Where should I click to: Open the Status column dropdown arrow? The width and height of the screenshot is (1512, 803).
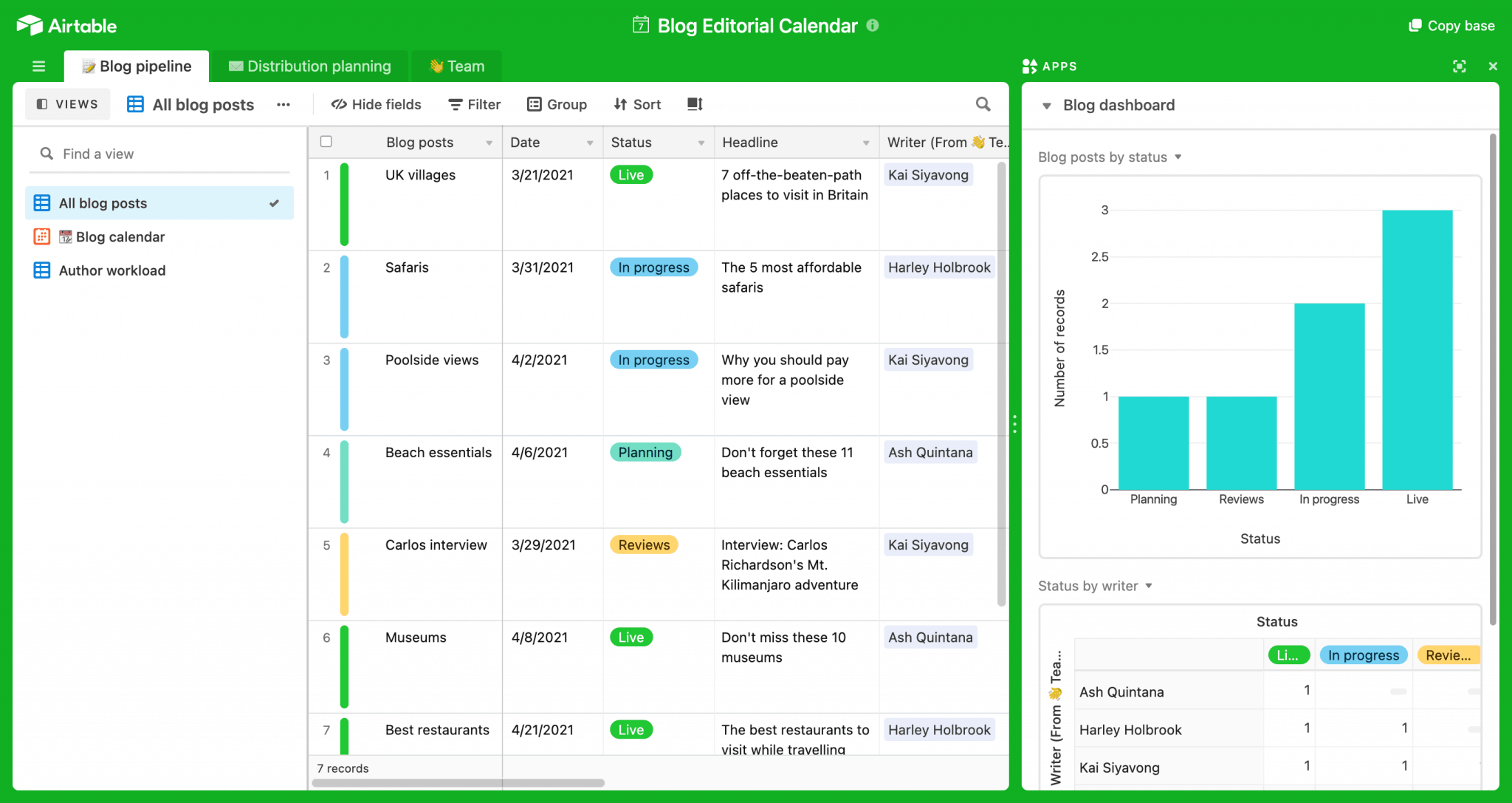pos(701,143)
